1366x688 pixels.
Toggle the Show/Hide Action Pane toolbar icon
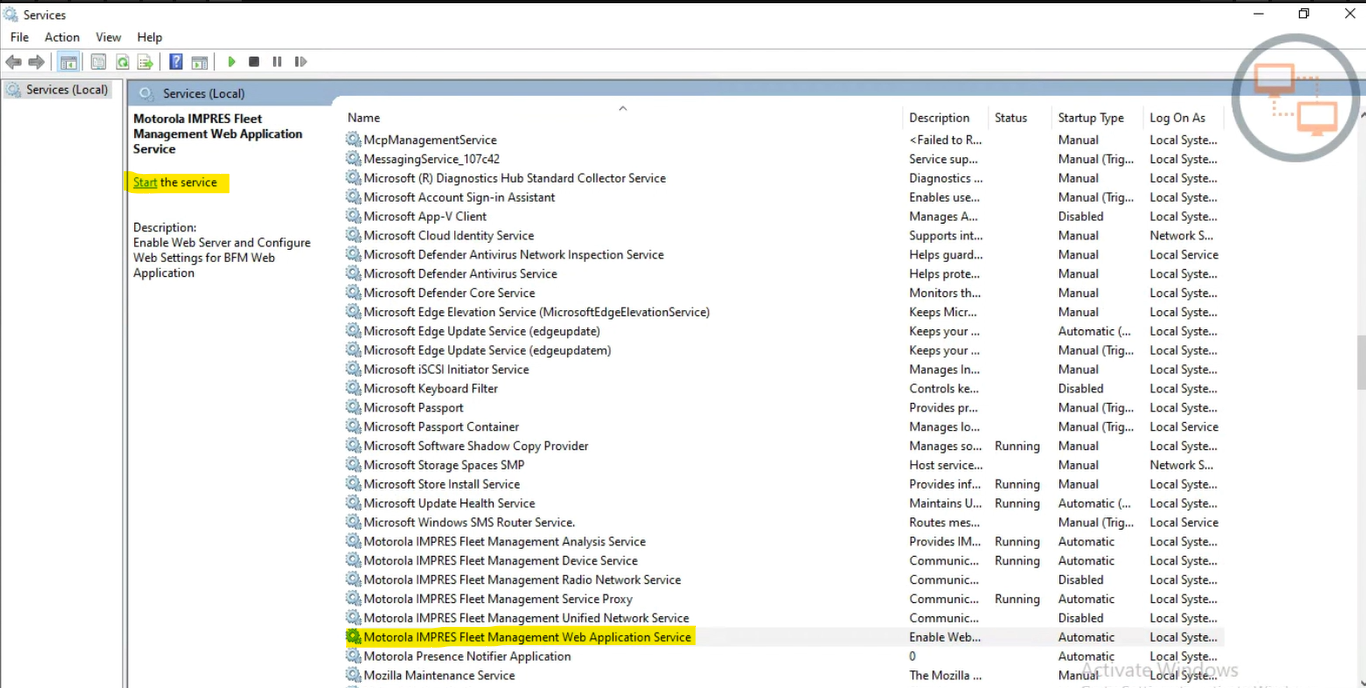point(200,62)
